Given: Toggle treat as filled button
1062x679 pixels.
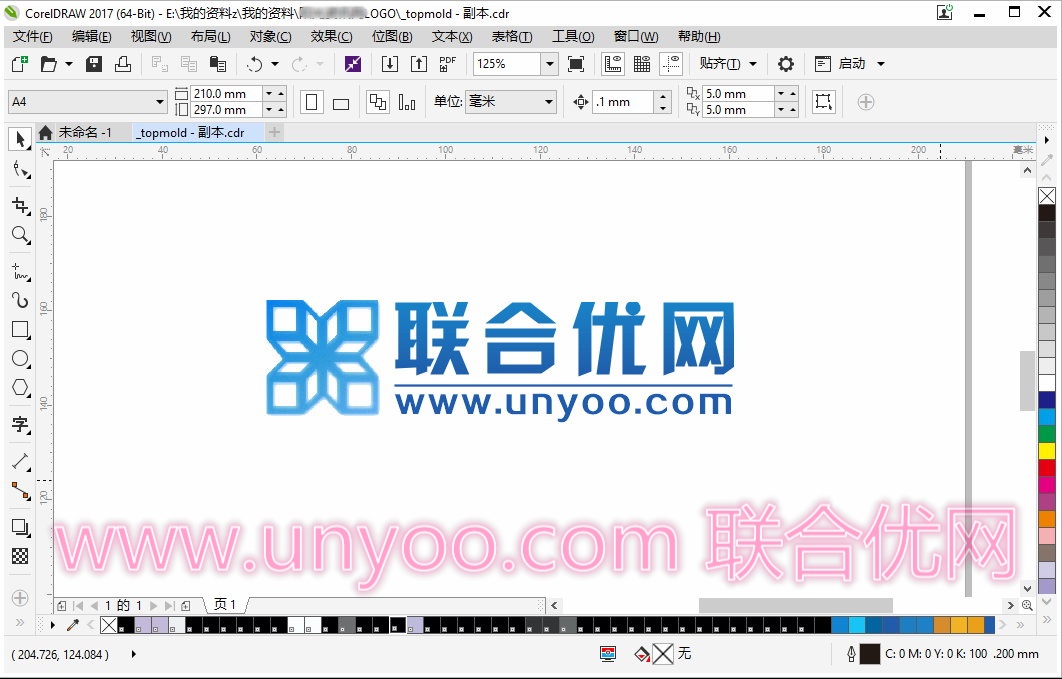Looking at the screenshot, I should [x=824, y=102].
